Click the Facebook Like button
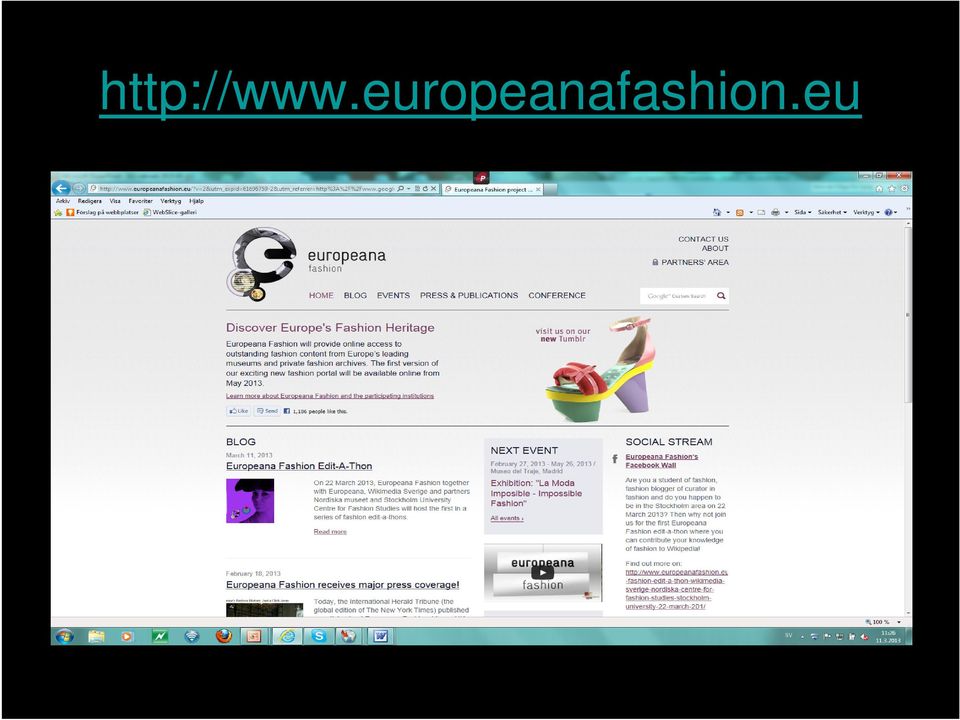This screenshot has width=960, height=720. click(x=239, y=411)
